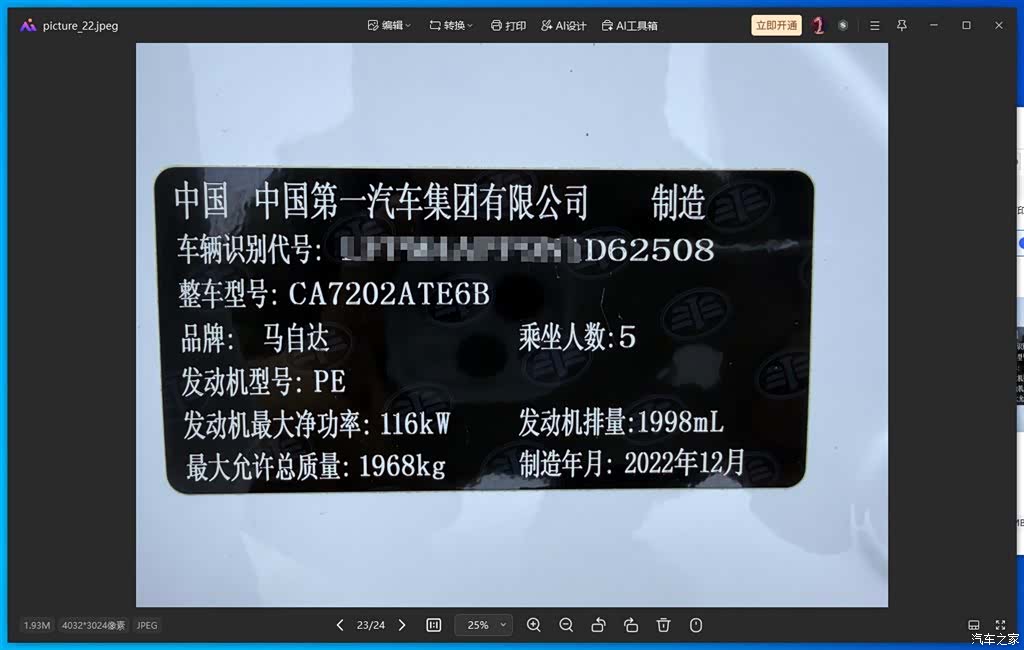
Task: Click the 23/24 image counter
Action: 370,625
